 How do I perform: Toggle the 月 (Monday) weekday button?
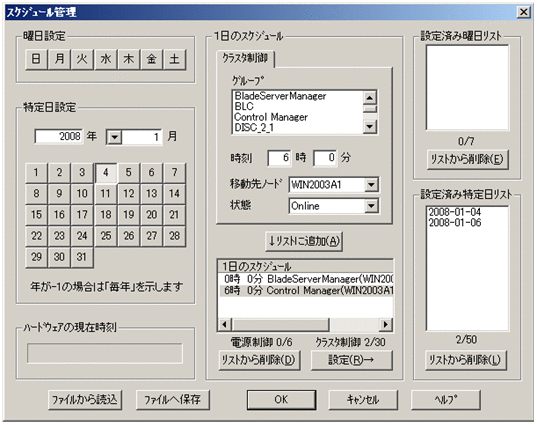coord(59,59)
